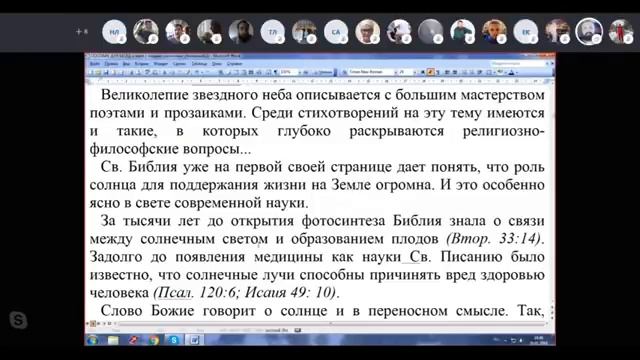
Task: Click the zoom percentage box in toolbar
Action: pos(289,72)
